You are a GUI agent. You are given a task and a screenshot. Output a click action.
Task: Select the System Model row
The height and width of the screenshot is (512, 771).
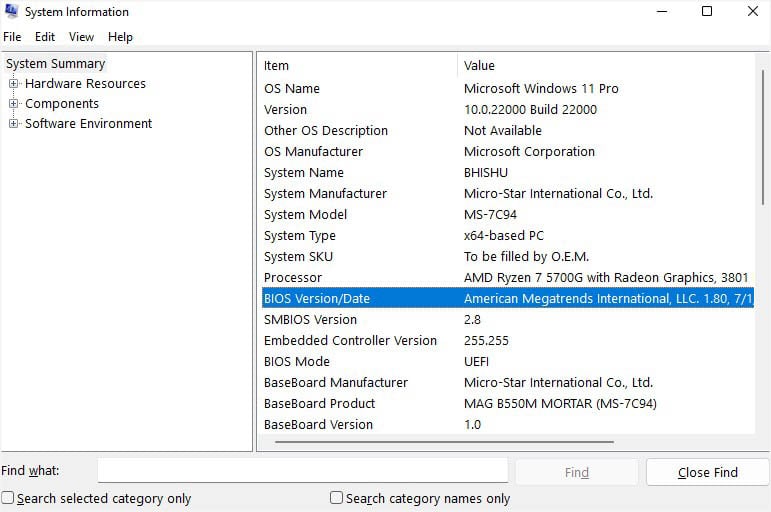point(508,214)
